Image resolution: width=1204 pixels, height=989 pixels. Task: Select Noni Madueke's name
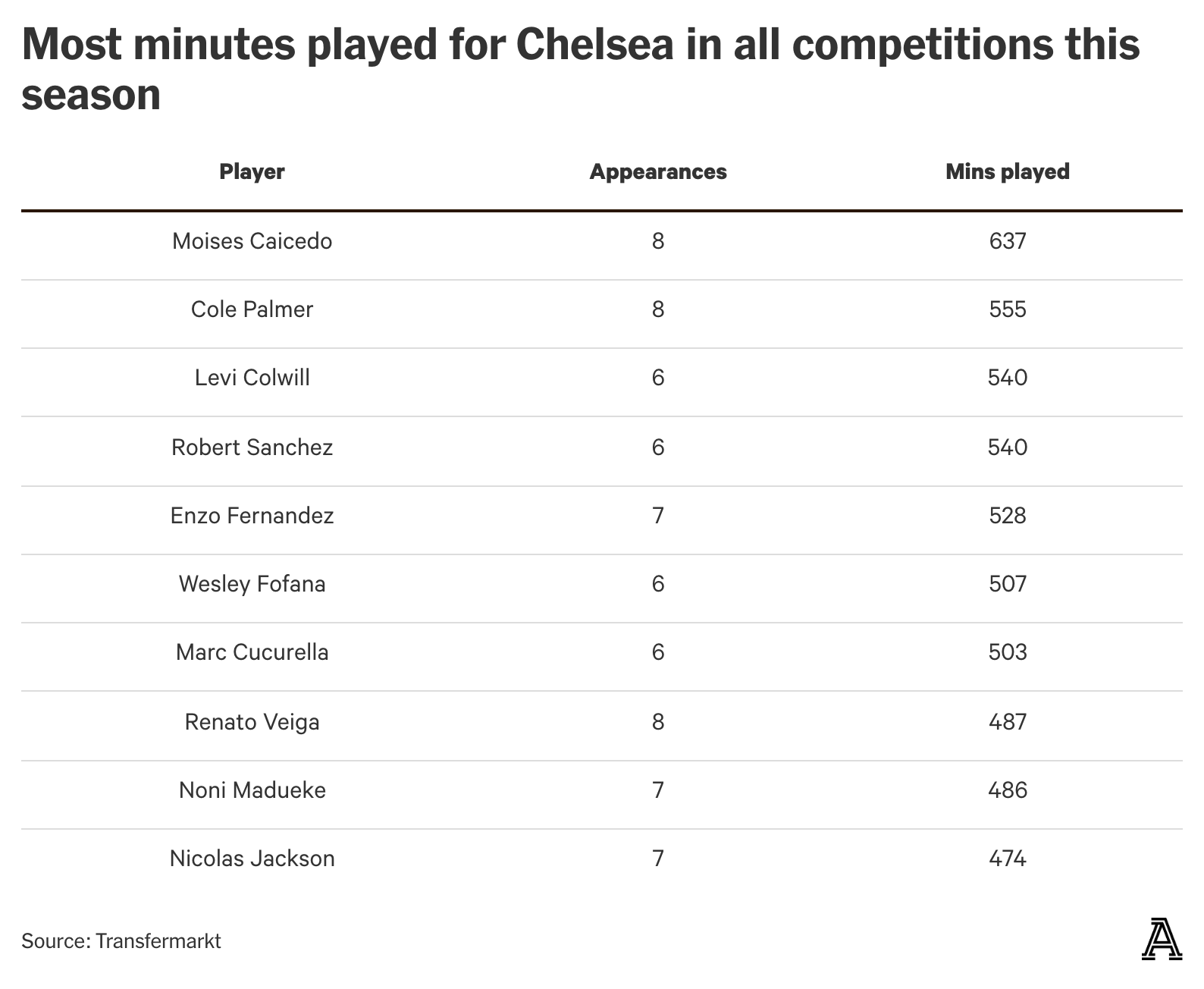click(x=252, y=790)
